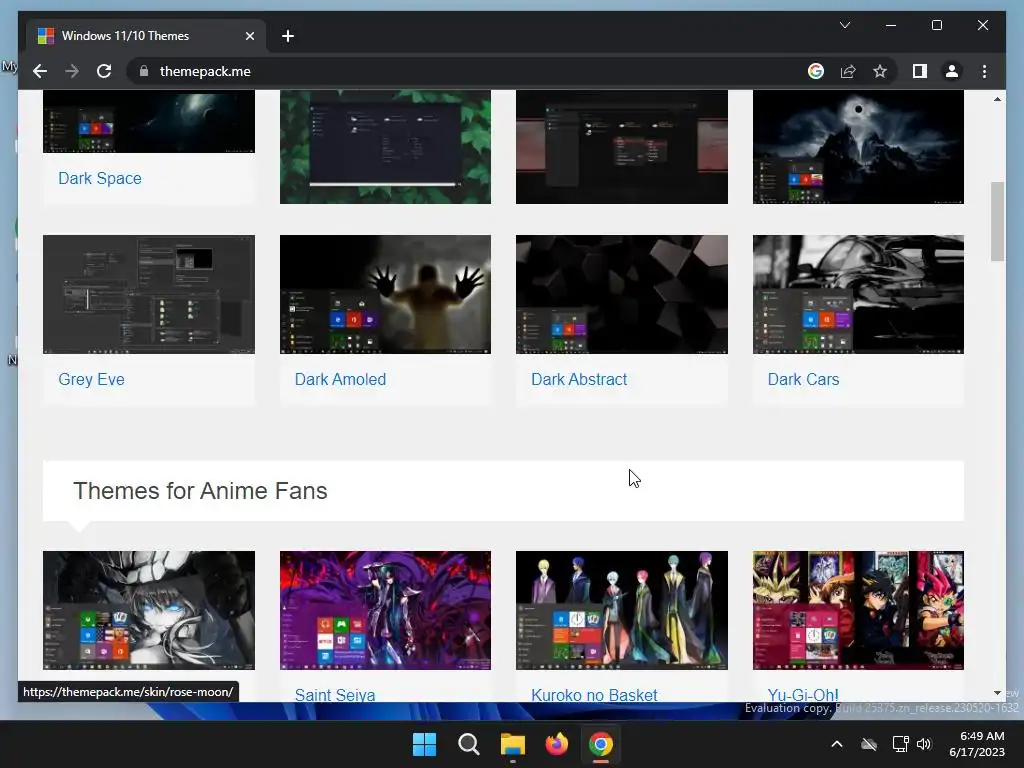Click the Dark Space theme thumbnail

(149, 121)
